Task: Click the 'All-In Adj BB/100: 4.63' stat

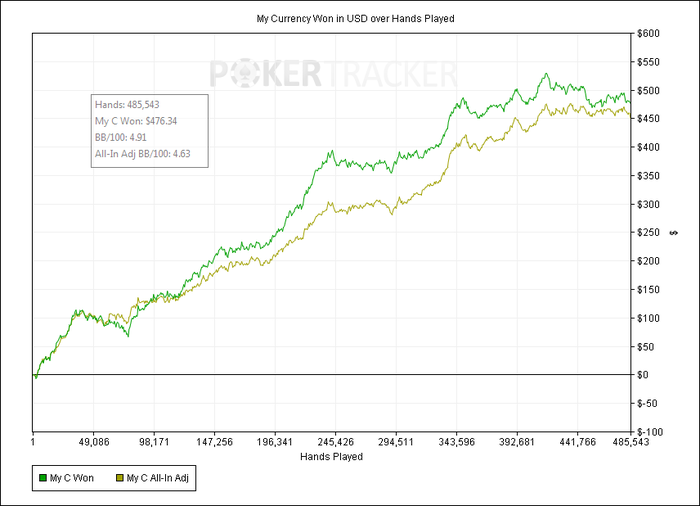Action: [142, 154]
